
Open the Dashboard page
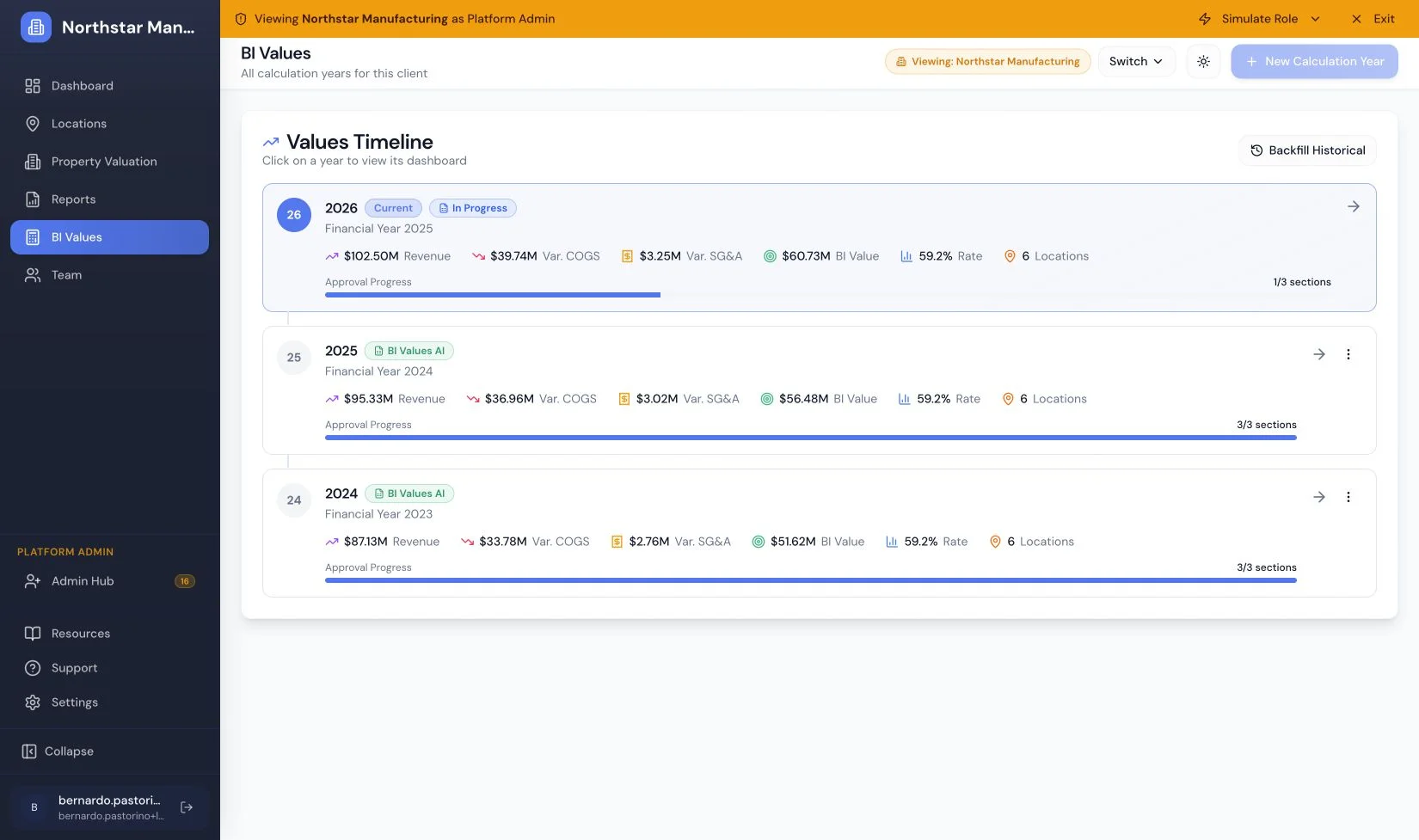(x=109, y=86)
